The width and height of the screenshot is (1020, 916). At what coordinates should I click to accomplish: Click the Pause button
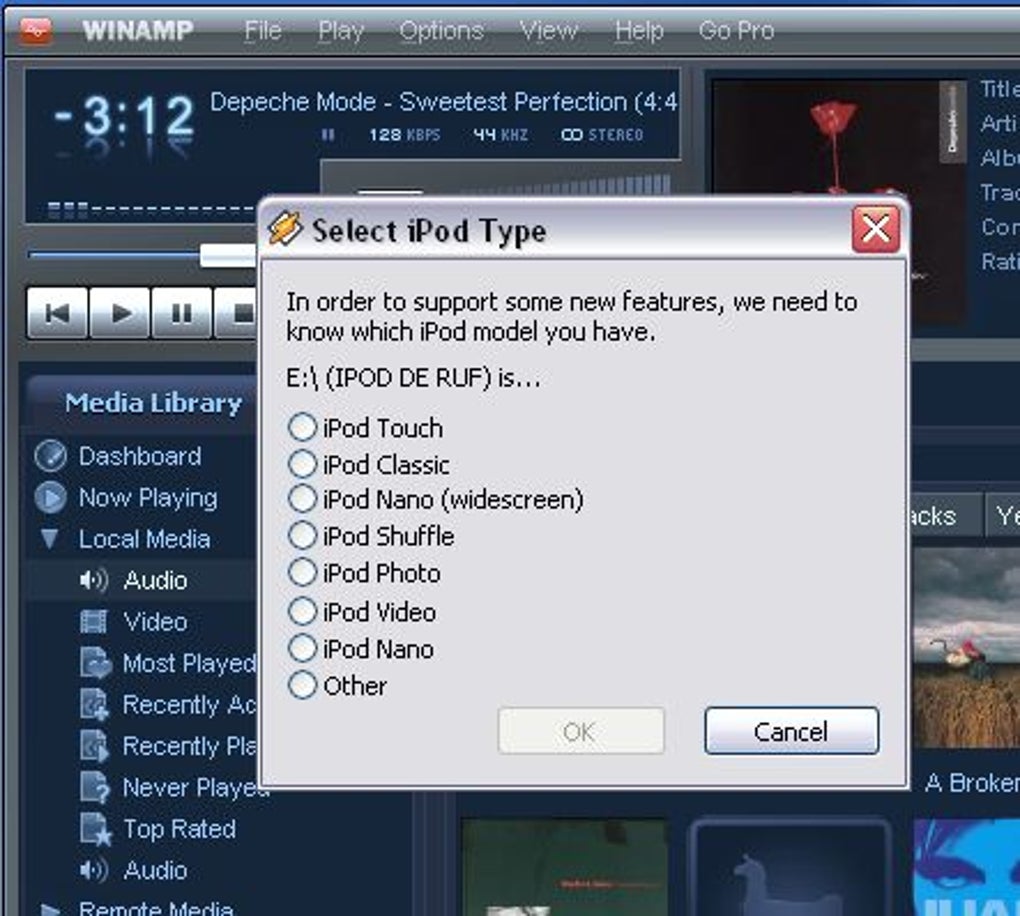[x=181, y=313]
